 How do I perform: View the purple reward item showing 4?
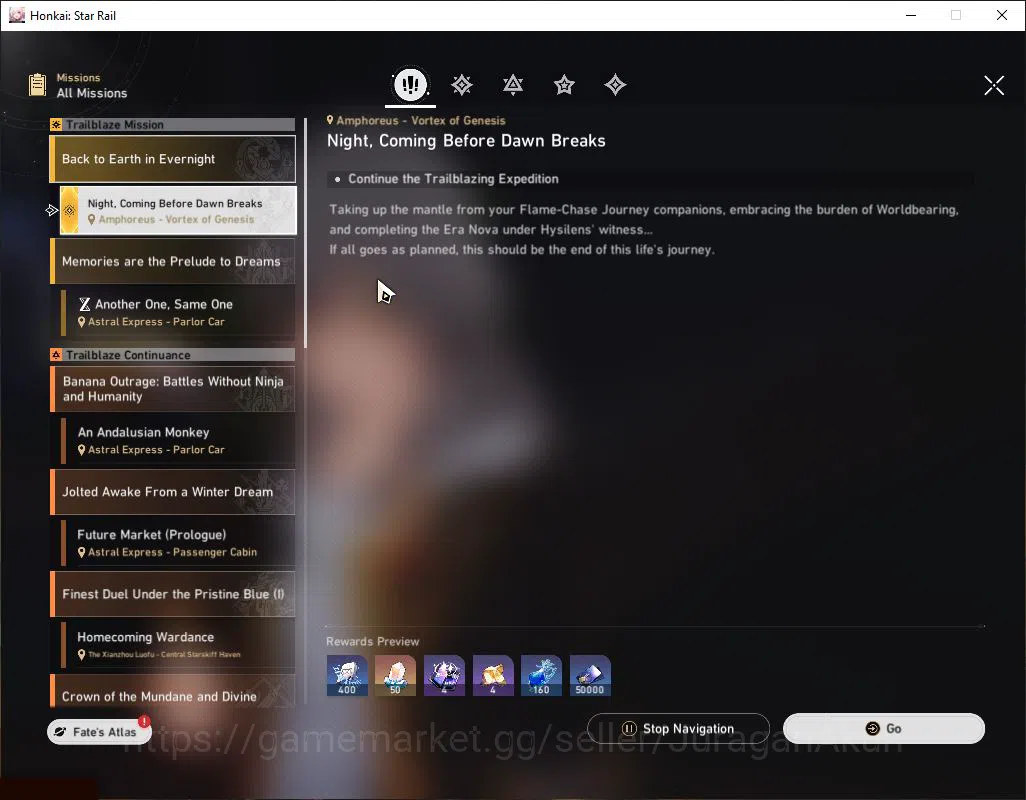click(x=444, y=676)
